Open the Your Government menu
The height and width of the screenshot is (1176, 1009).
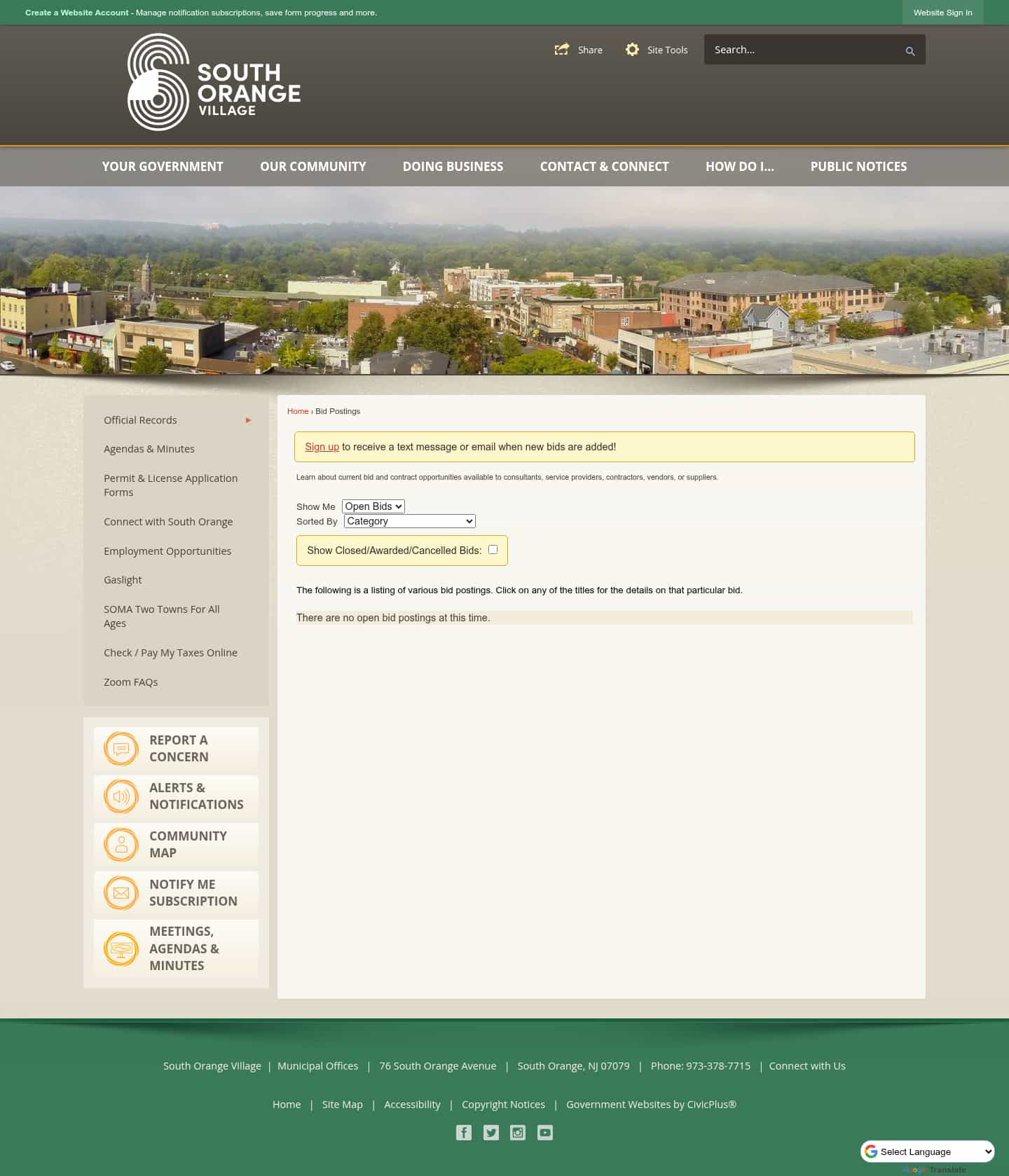(163, 167)
